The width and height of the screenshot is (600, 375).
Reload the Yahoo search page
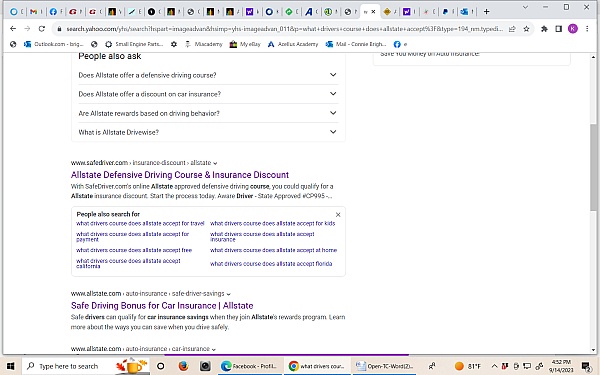pyautogui.click(x=42, y=29)
